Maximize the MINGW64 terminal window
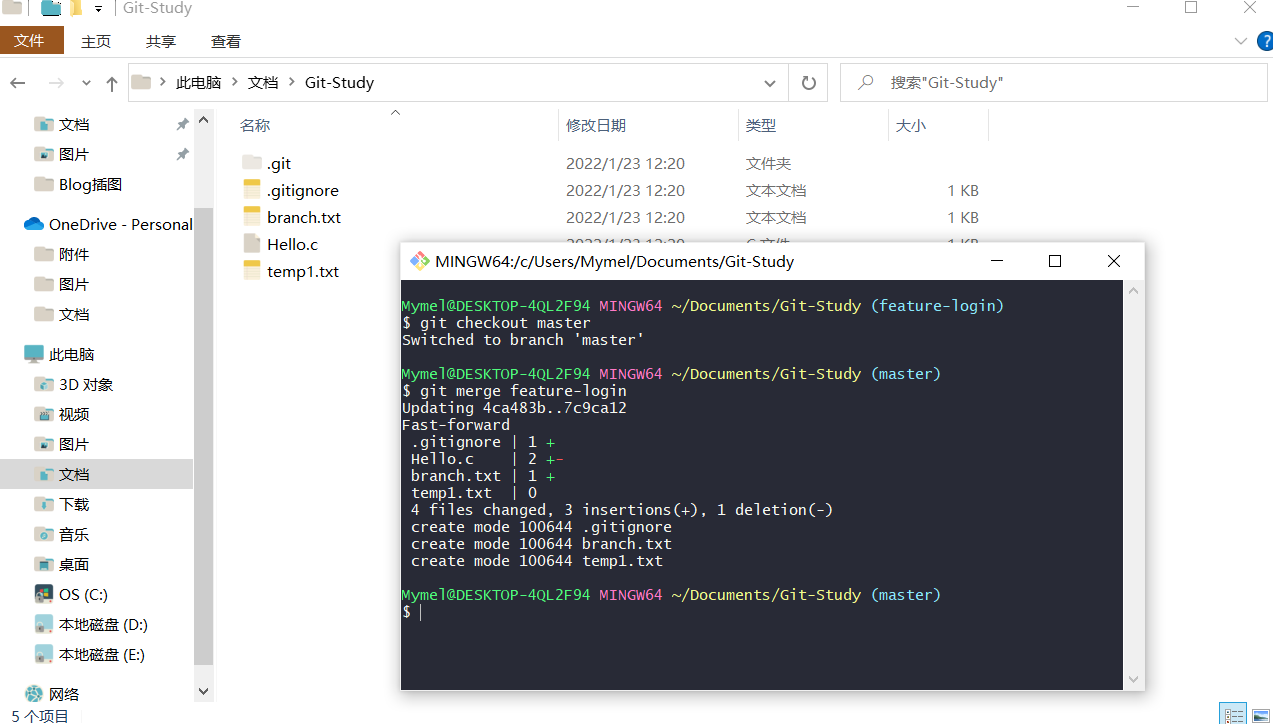The width and height of the screenshot is (1273, 724). [x=1054, y=261]
